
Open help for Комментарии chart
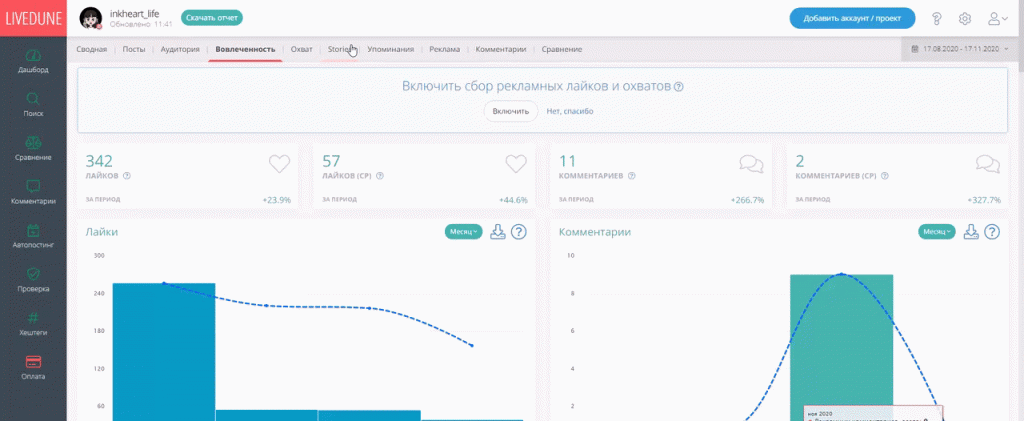pyautogui.click(x=991, y=232)
